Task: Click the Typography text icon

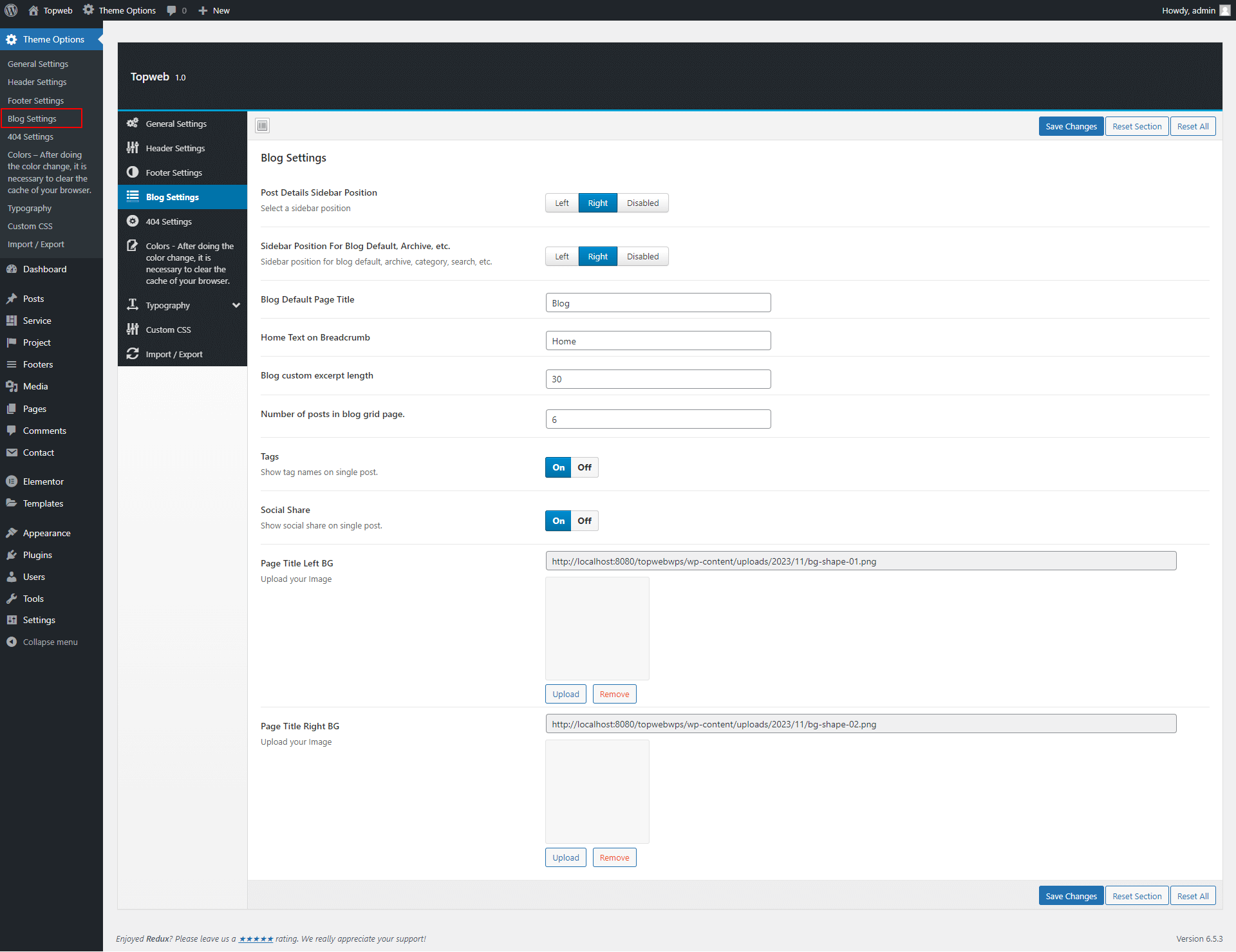Action: 133,304
